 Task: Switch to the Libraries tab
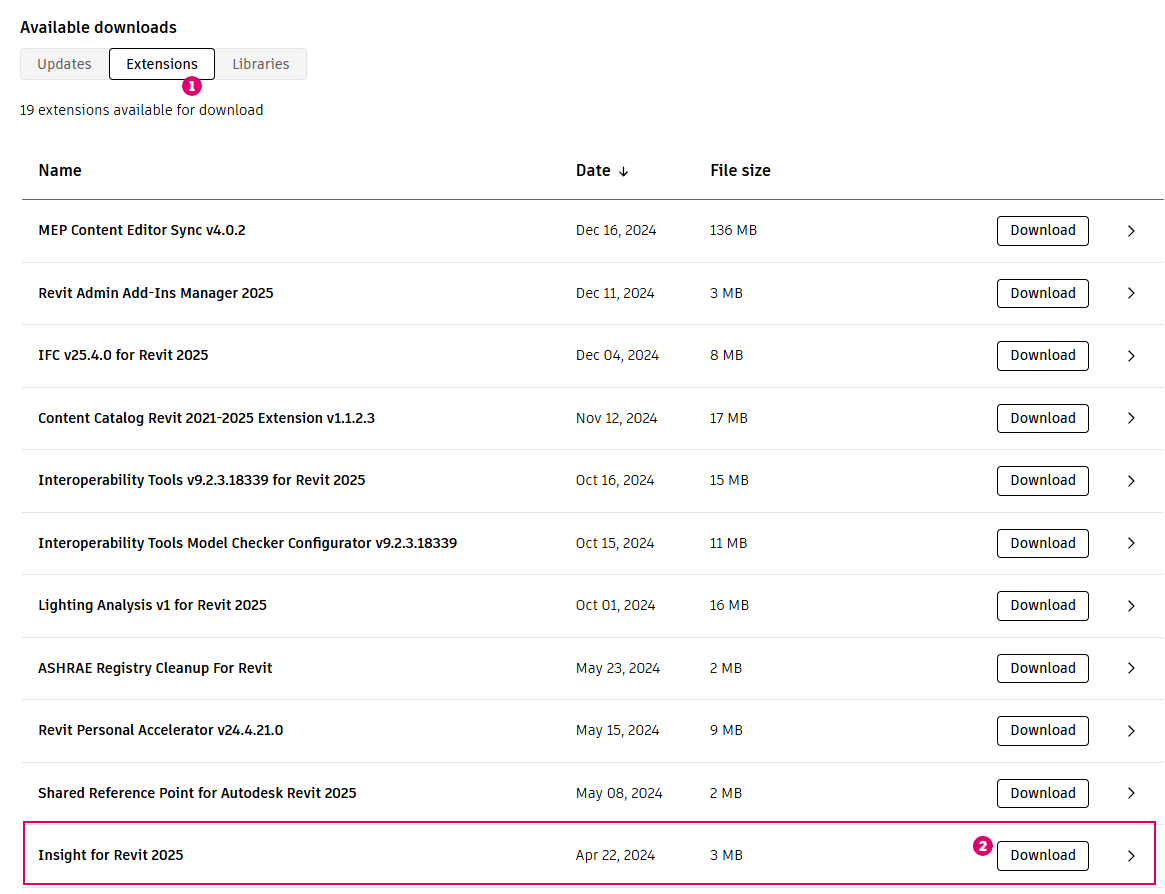click(x=261, y=63)
